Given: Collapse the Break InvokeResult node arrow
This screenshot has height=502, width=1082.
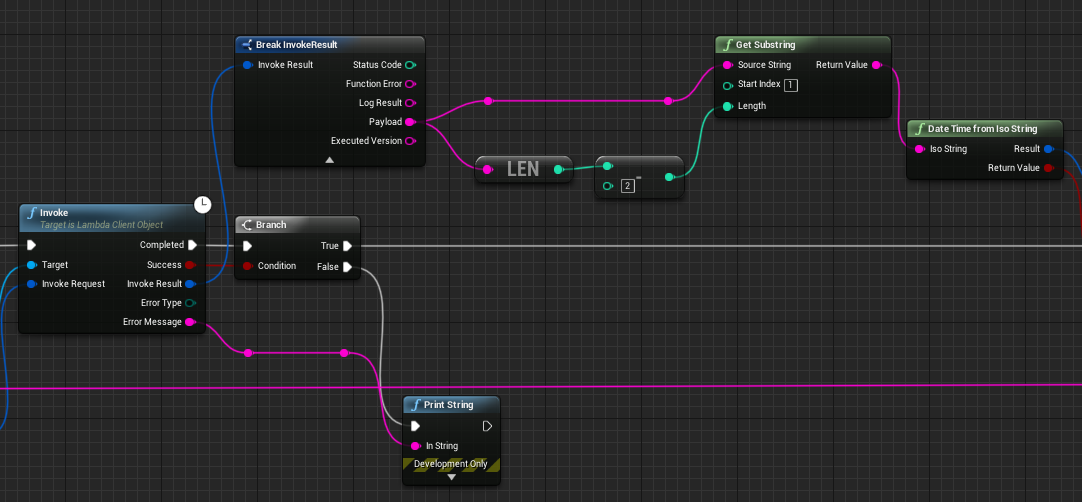Looking at the screenshot, I should tap(329, 159).
